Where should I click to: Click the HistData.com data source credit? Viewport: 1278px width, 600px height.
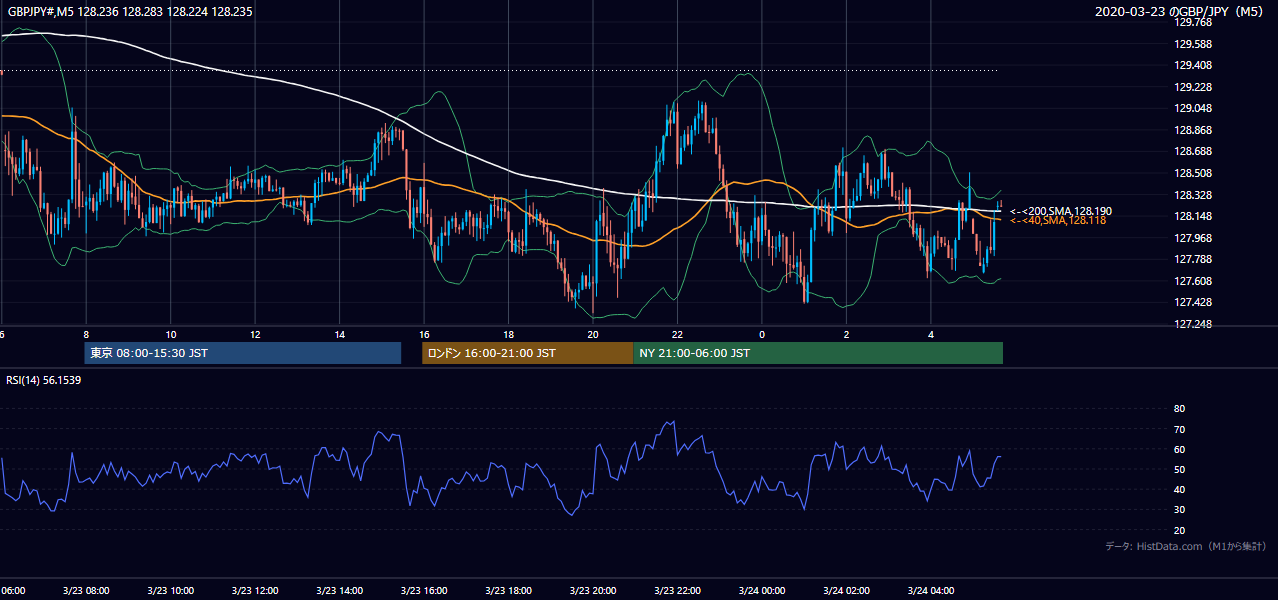coord(1186,546)
